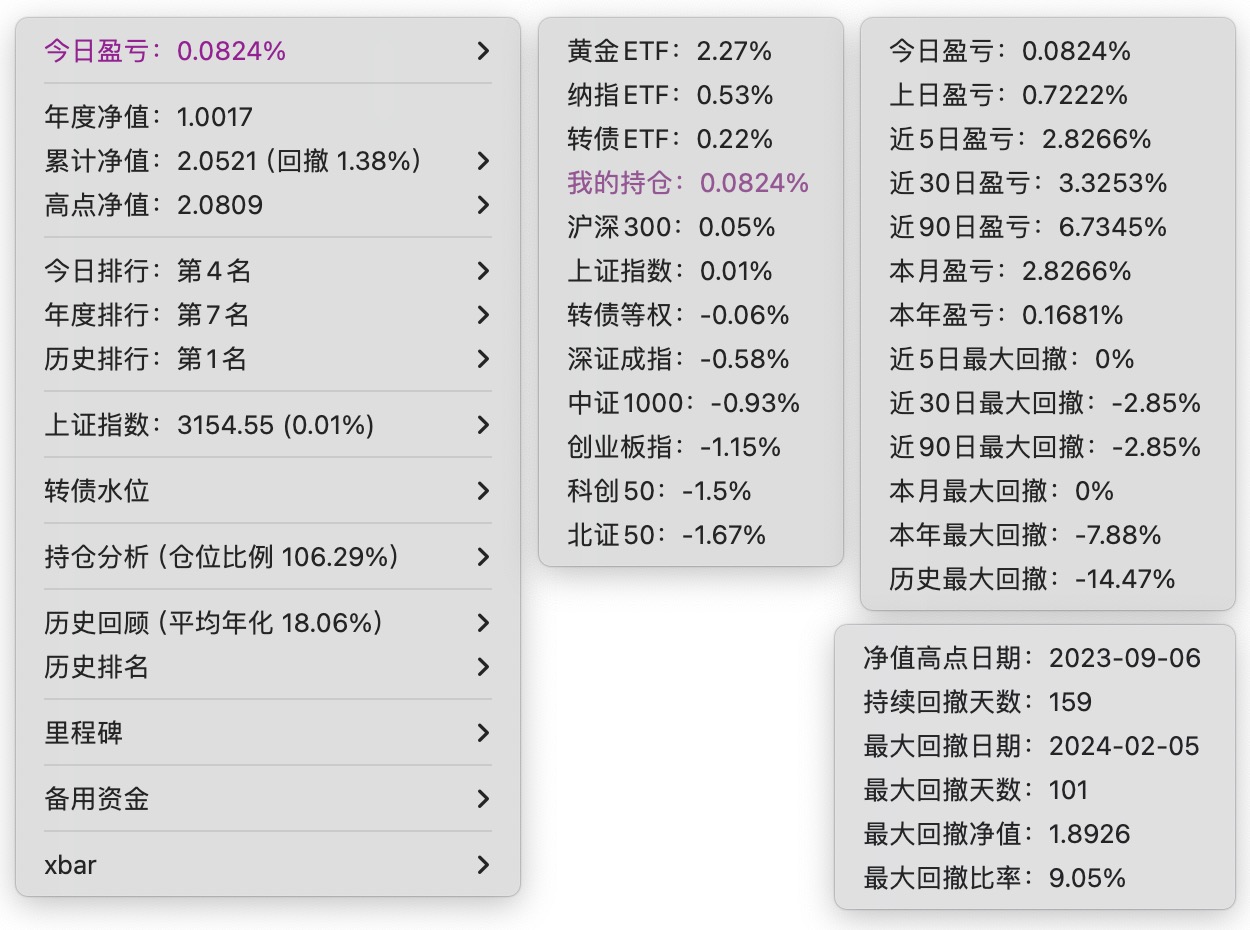1250x930 pixels.
Task: Click the 最大回撤日期 entry
Action: (1031, 746)
